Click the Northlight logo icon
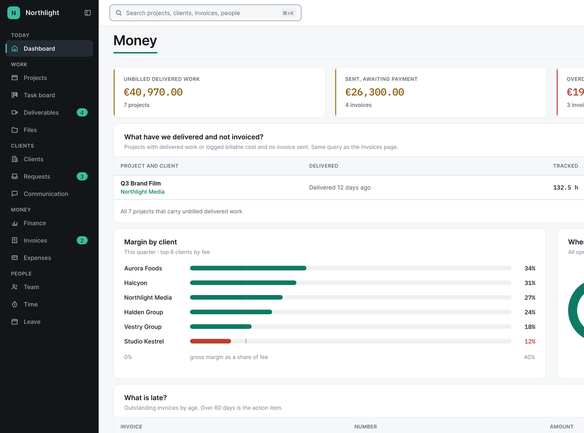The width and height of the screenshot is (584, 433). [13, 13]
